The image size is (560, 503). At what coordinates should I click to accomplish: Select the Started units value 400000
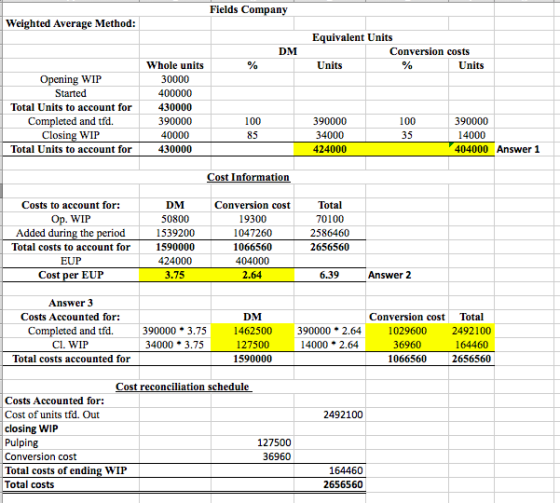[175, 93]
